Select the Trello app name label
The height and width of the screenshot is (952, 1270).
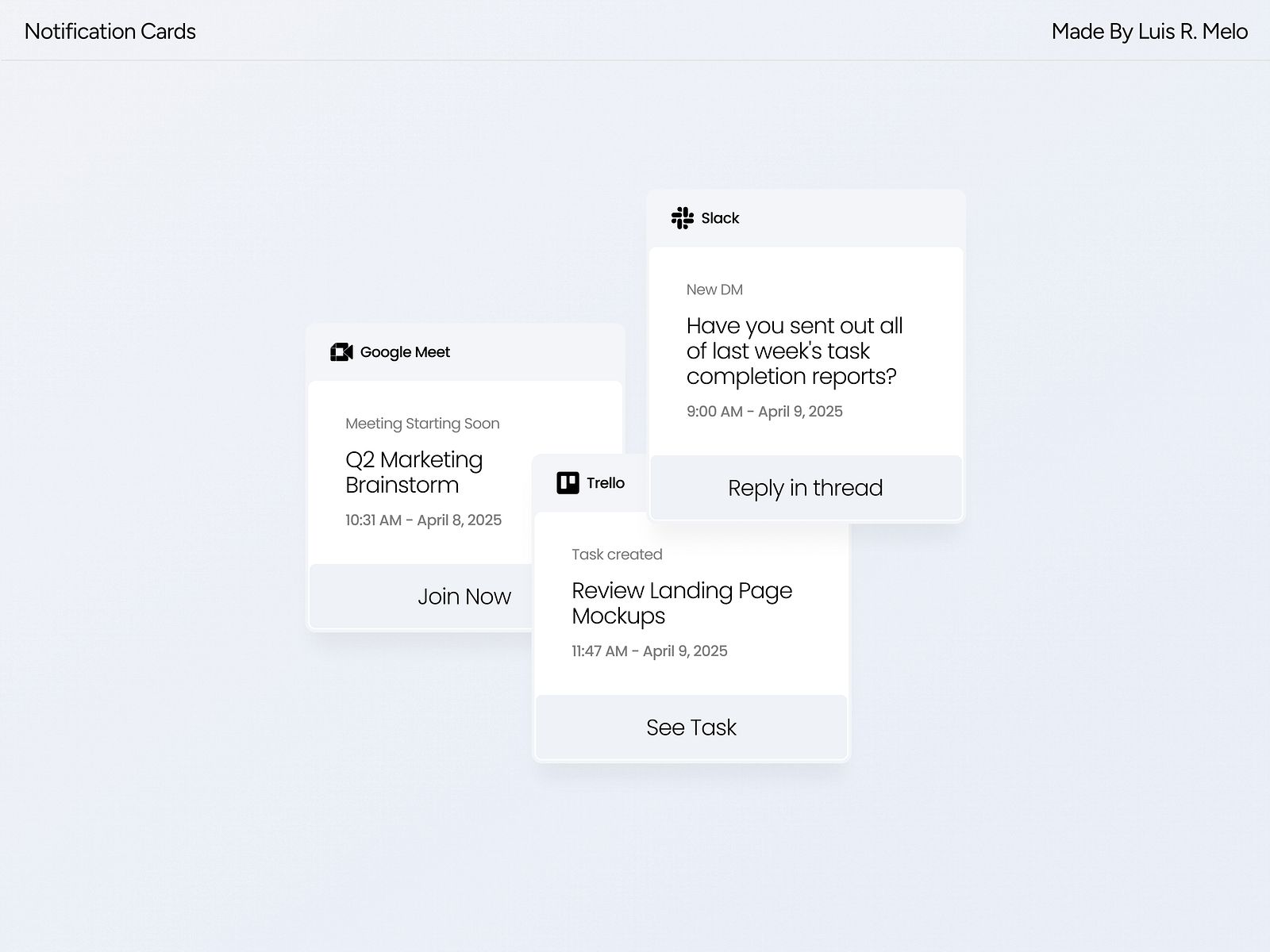tap(606, 483)
